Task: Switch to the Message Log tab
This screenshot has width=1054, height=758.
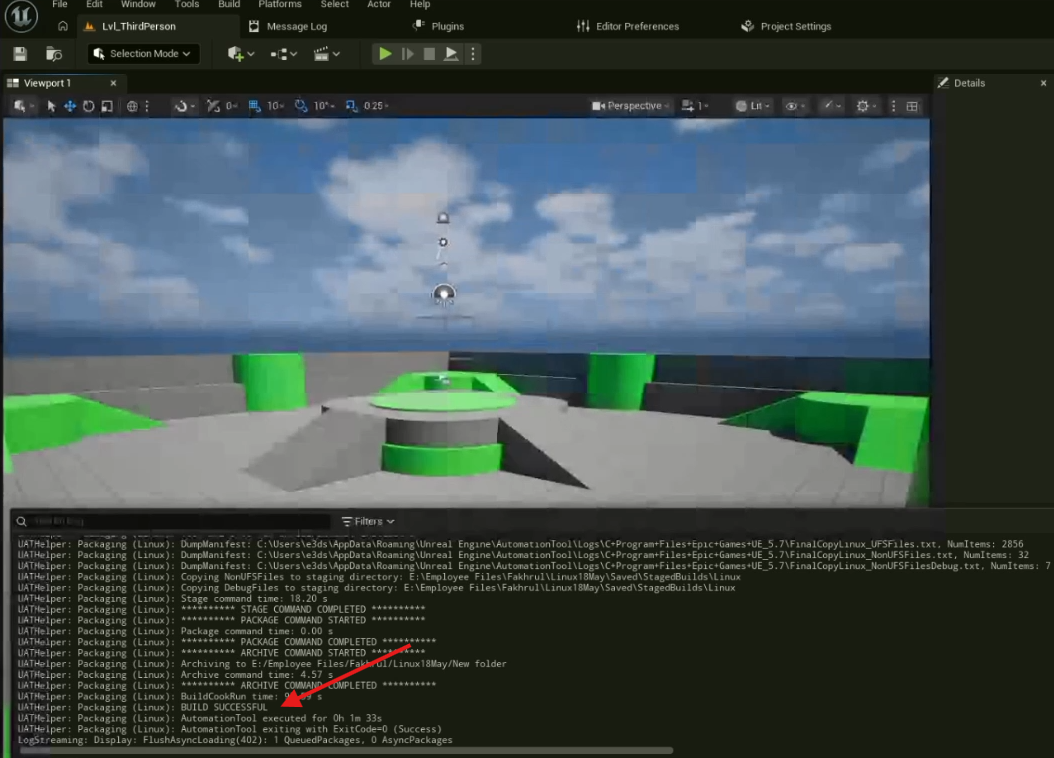Action: [288, 26]
